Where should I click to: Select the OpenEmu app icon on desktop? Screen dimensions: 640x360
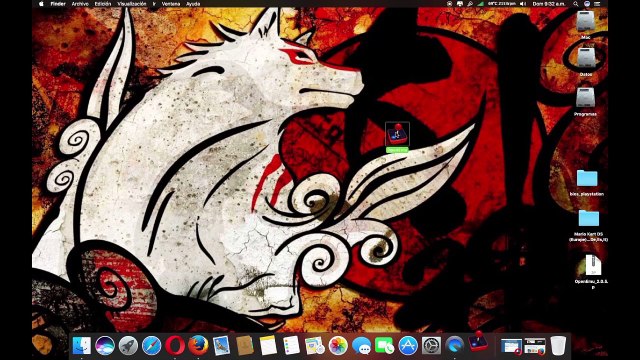397,134
